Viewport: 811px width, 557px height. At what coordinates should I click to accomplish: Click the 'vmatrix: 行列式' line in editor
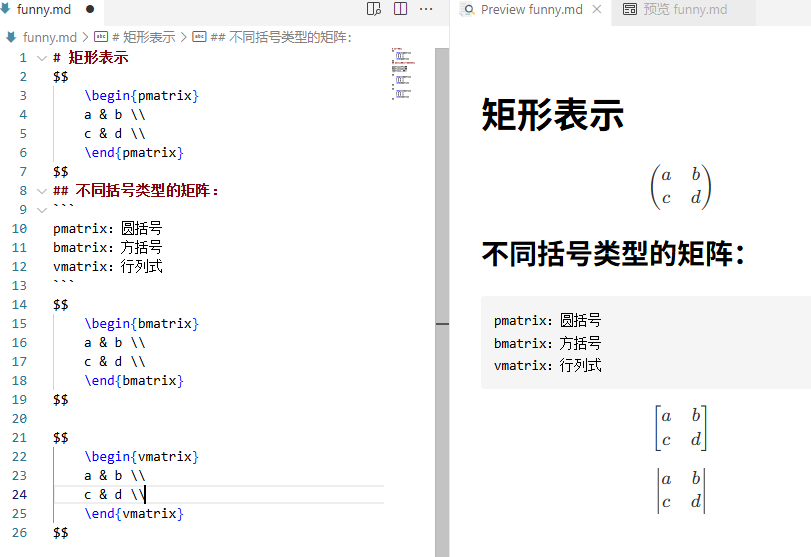[x=108, y=267]
